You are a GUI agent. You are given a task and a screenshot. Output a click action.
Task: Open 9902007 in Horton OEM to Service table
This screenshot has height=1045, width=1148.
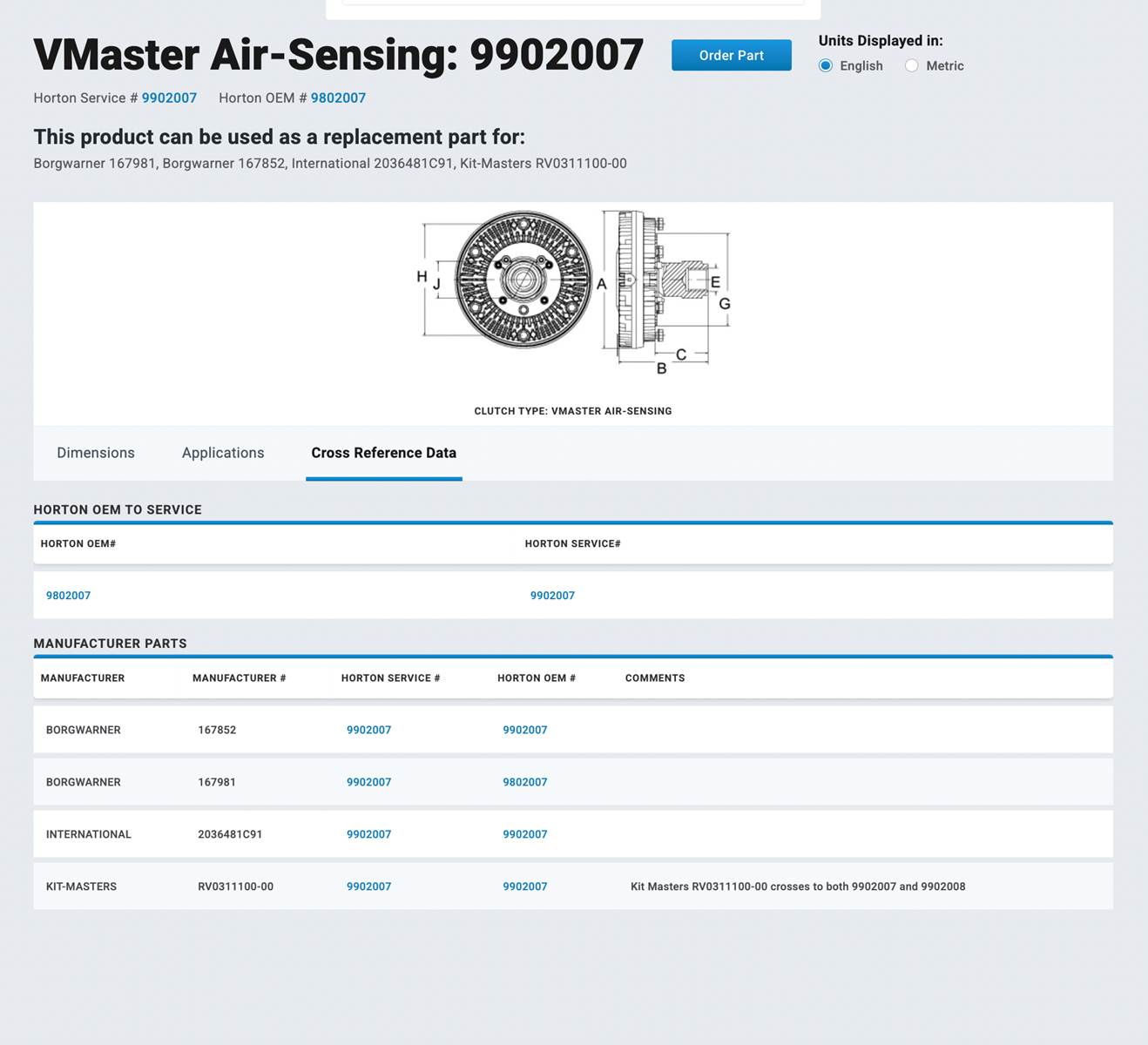(552, 596)
